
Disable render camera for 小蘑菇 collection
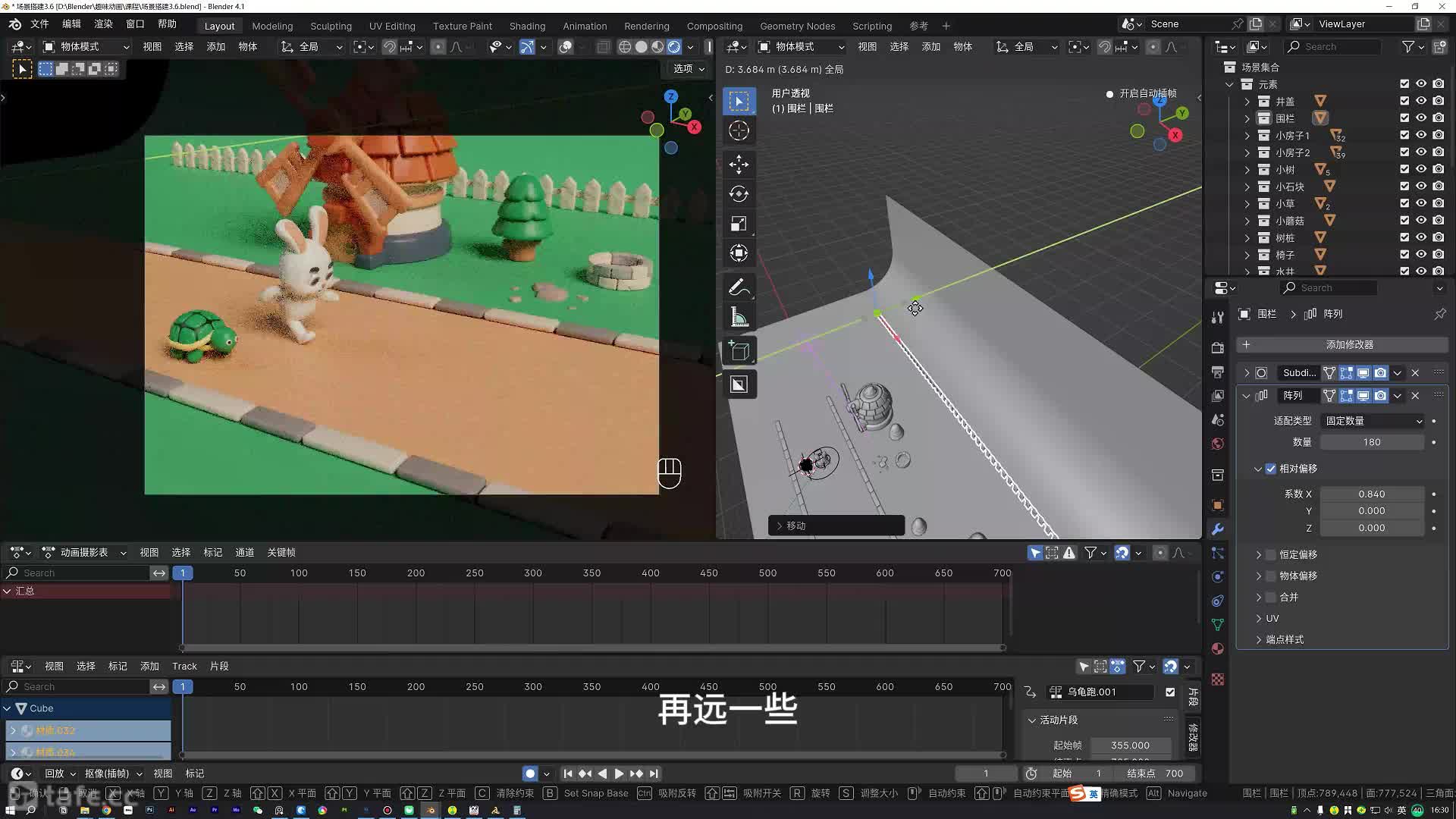1439,221
